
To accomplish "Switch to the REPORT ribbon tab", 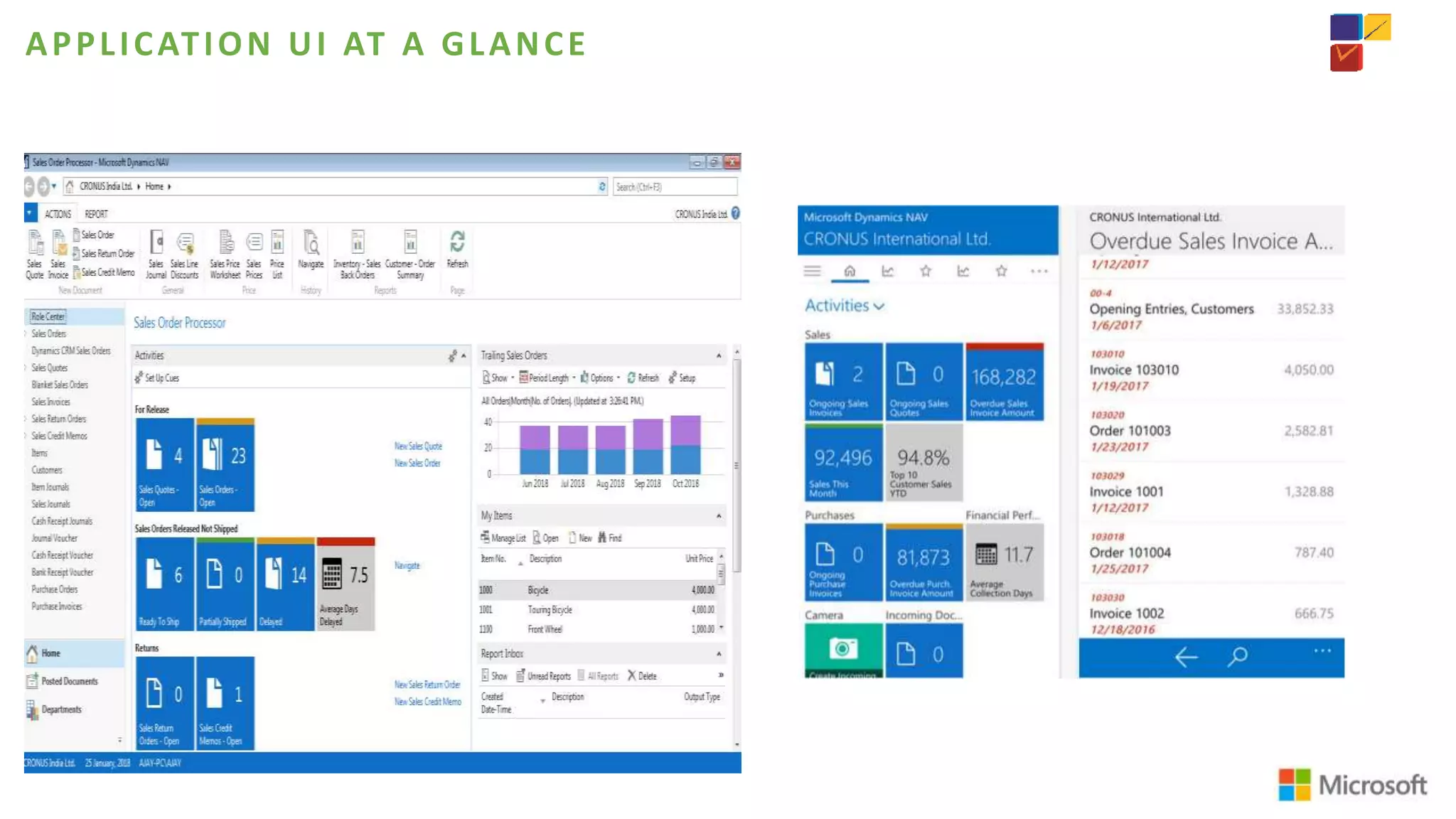I will tap(96, 214).
